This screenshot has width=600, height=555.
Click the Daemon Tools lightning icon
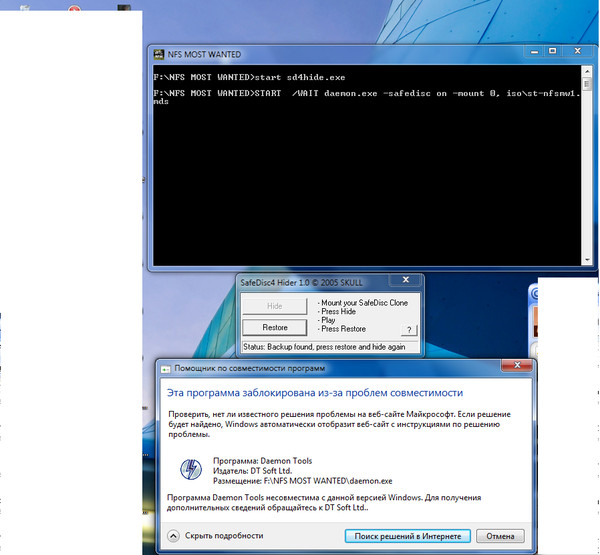click(x=191, y=469)
